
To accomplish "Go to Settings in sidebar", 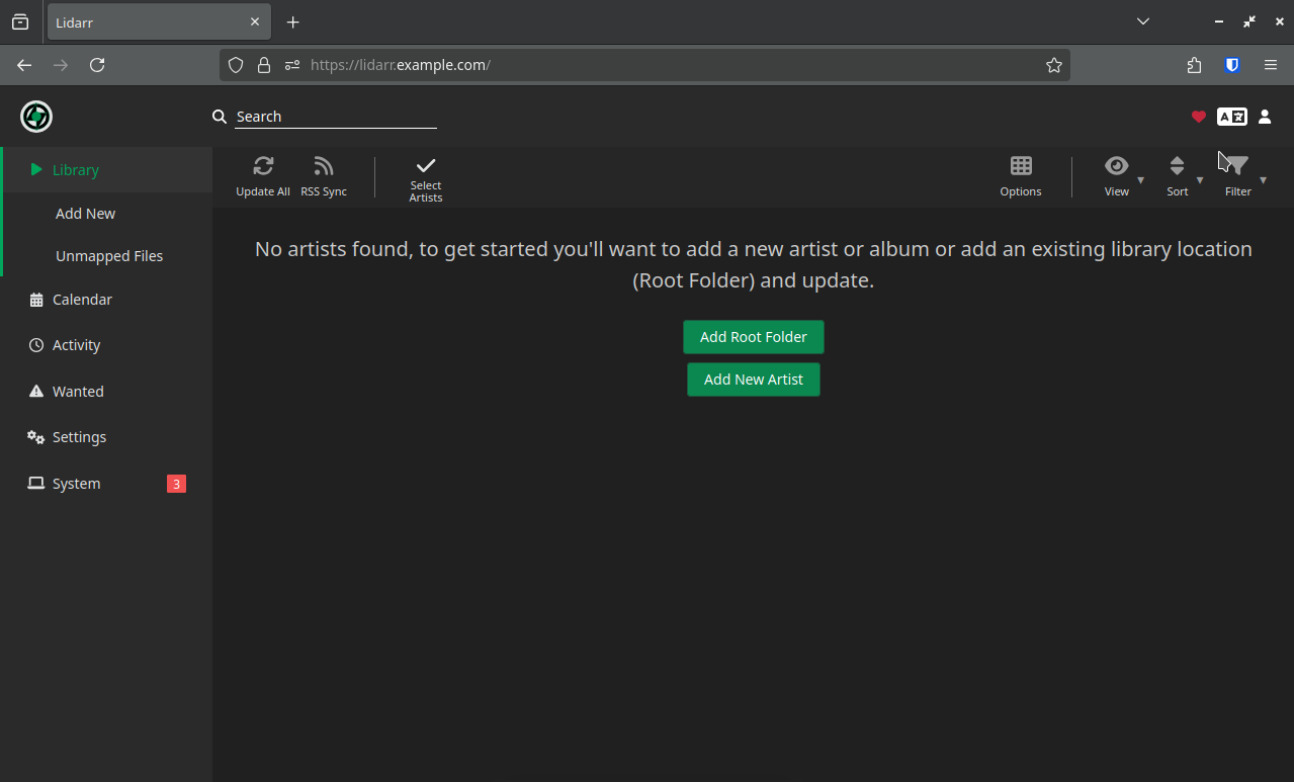I will tap(79, 437).
